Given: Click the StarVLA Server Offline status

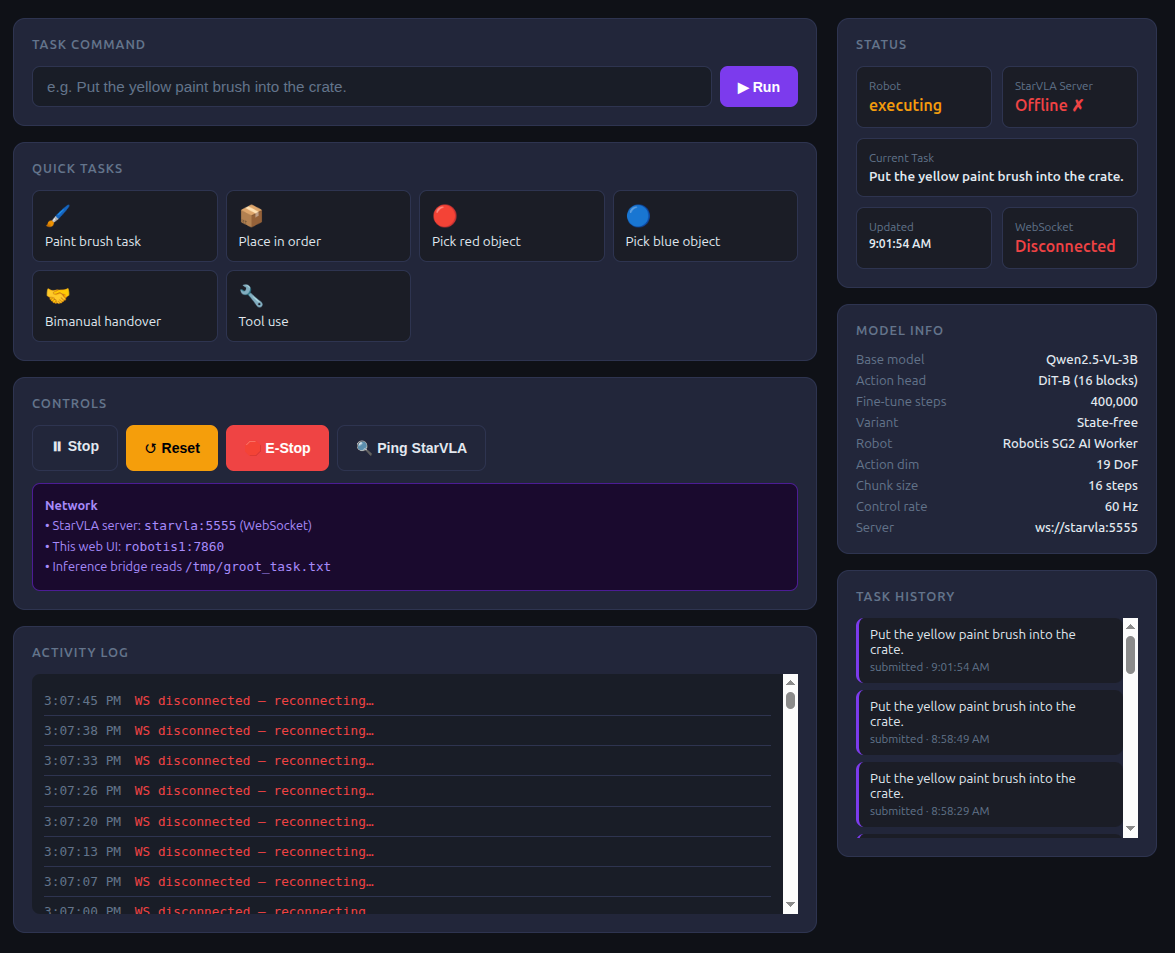Looking at the screenshot, I should pos(1069,97).
